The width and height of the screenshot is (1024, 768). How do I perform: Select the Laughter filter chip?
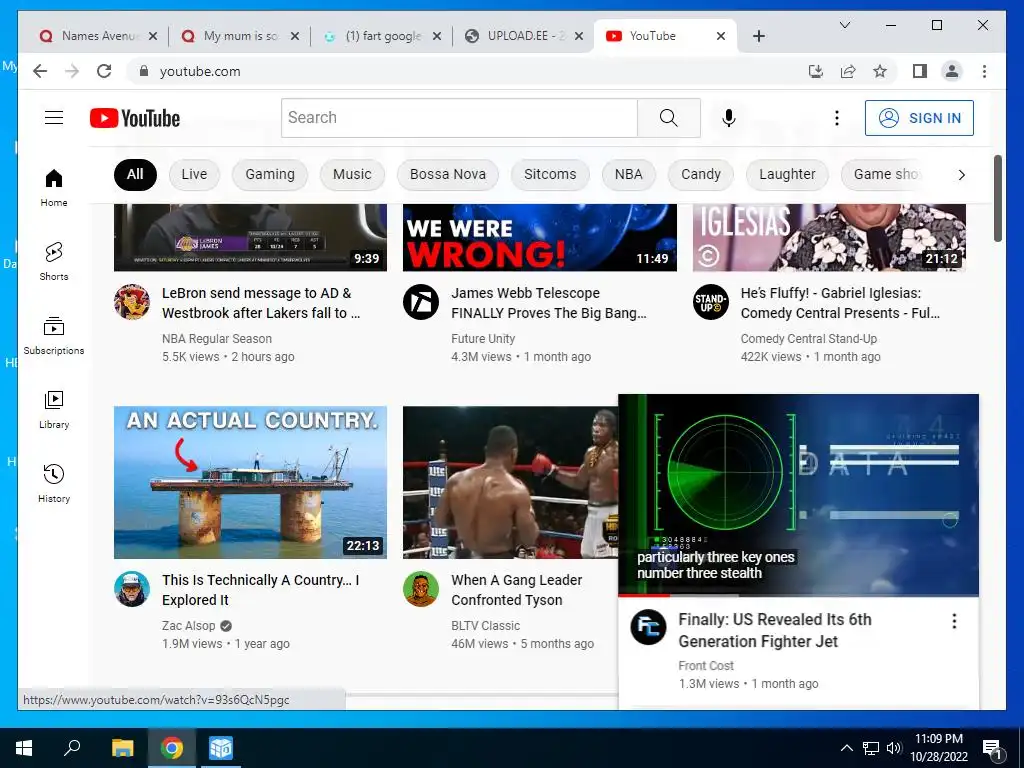coord(787,174)
